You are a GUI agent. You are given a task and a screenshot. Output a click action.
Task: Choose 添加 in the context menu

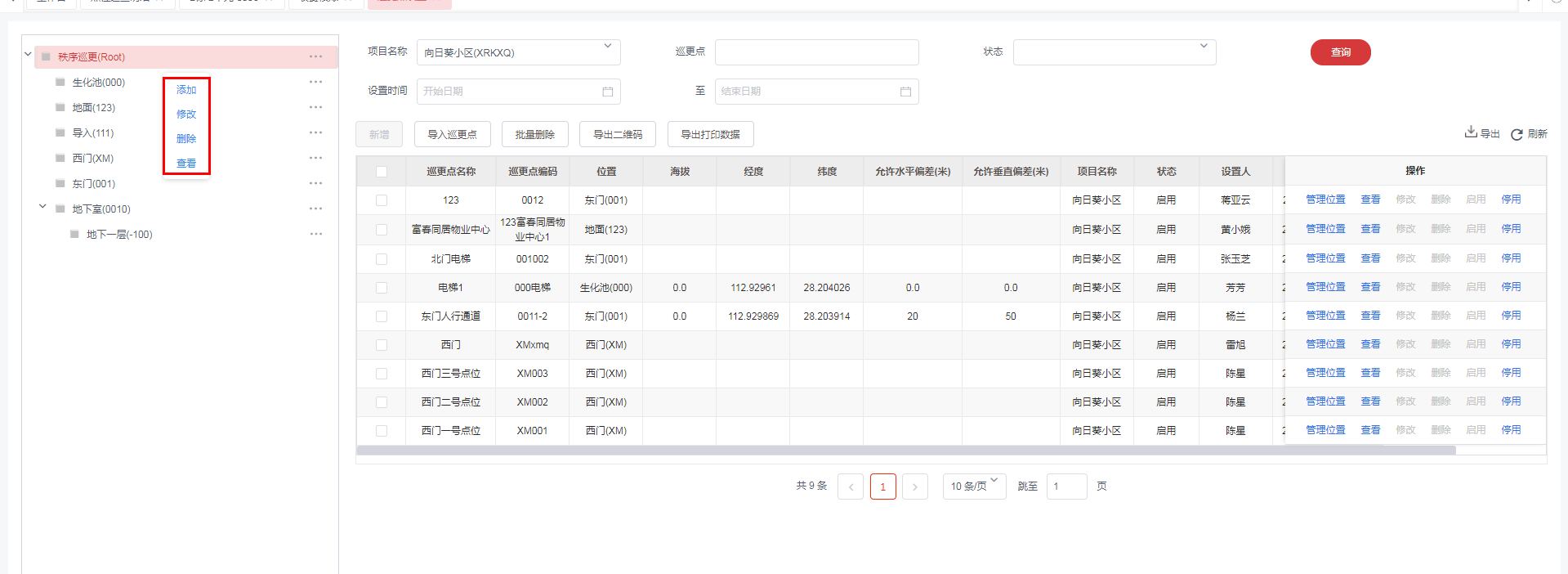(x=186, y=90)
